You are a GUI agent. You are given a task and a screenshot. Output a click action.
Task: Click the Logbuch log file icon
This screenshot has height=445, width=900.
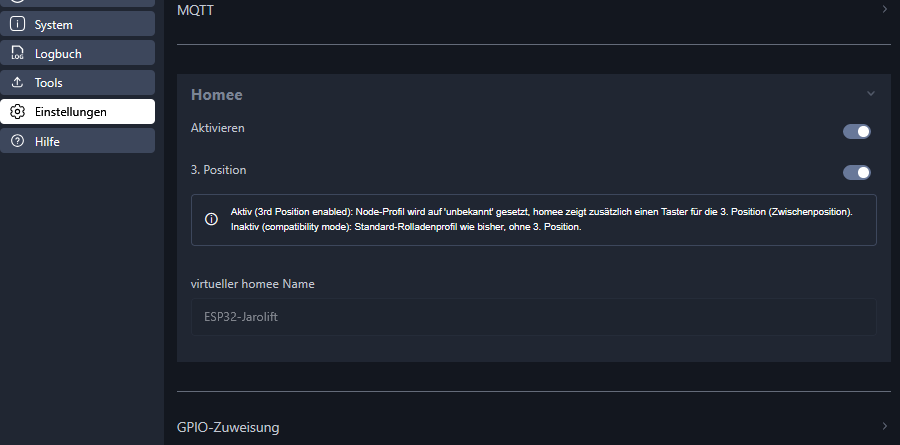(18, 53)
